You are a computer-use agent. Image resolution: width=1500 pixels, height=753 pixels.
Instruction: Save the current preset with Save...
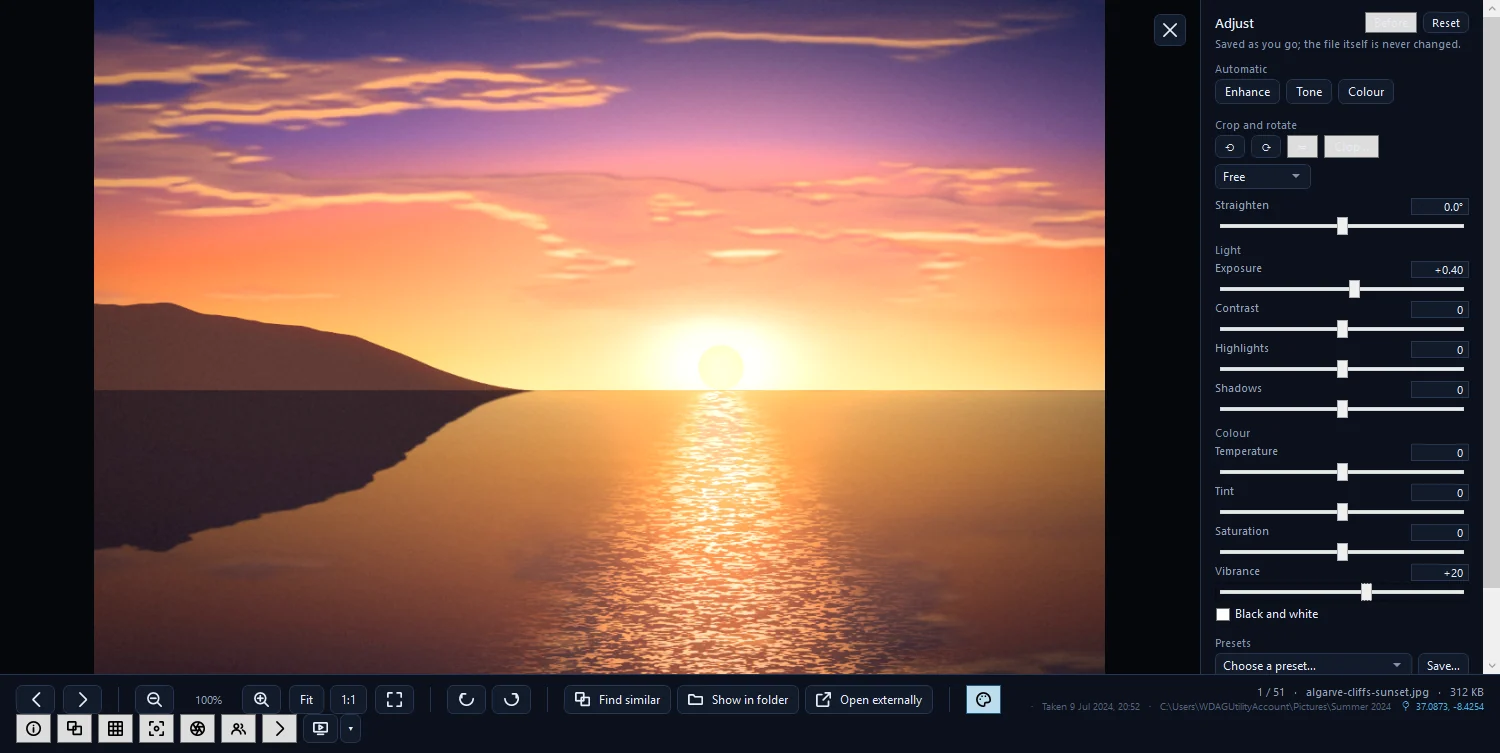pyautogui.click(x=1443, y=665)
